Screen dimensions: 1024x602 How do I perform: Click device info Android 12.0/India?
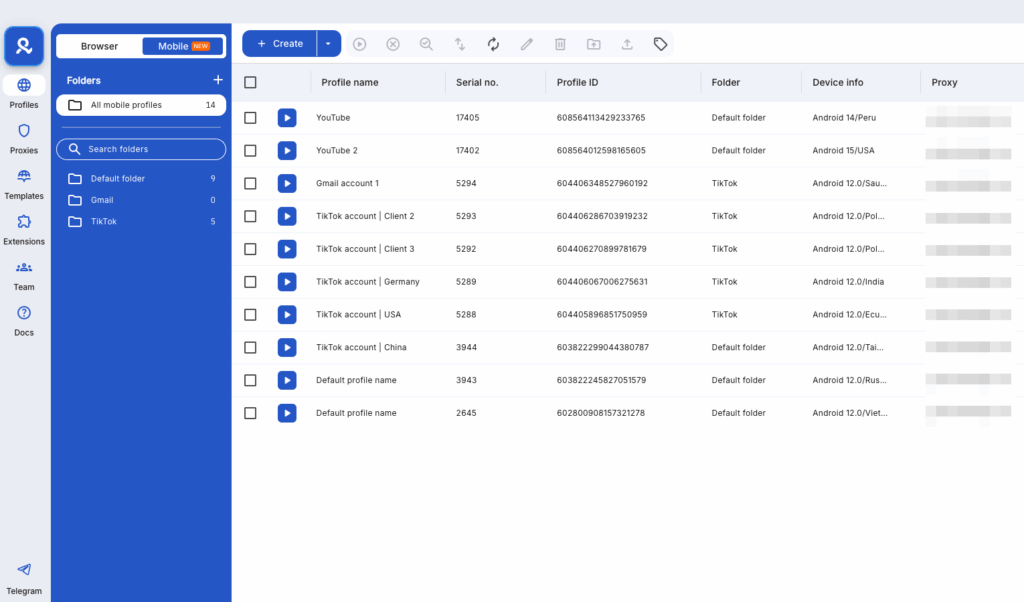pos(848,281)
